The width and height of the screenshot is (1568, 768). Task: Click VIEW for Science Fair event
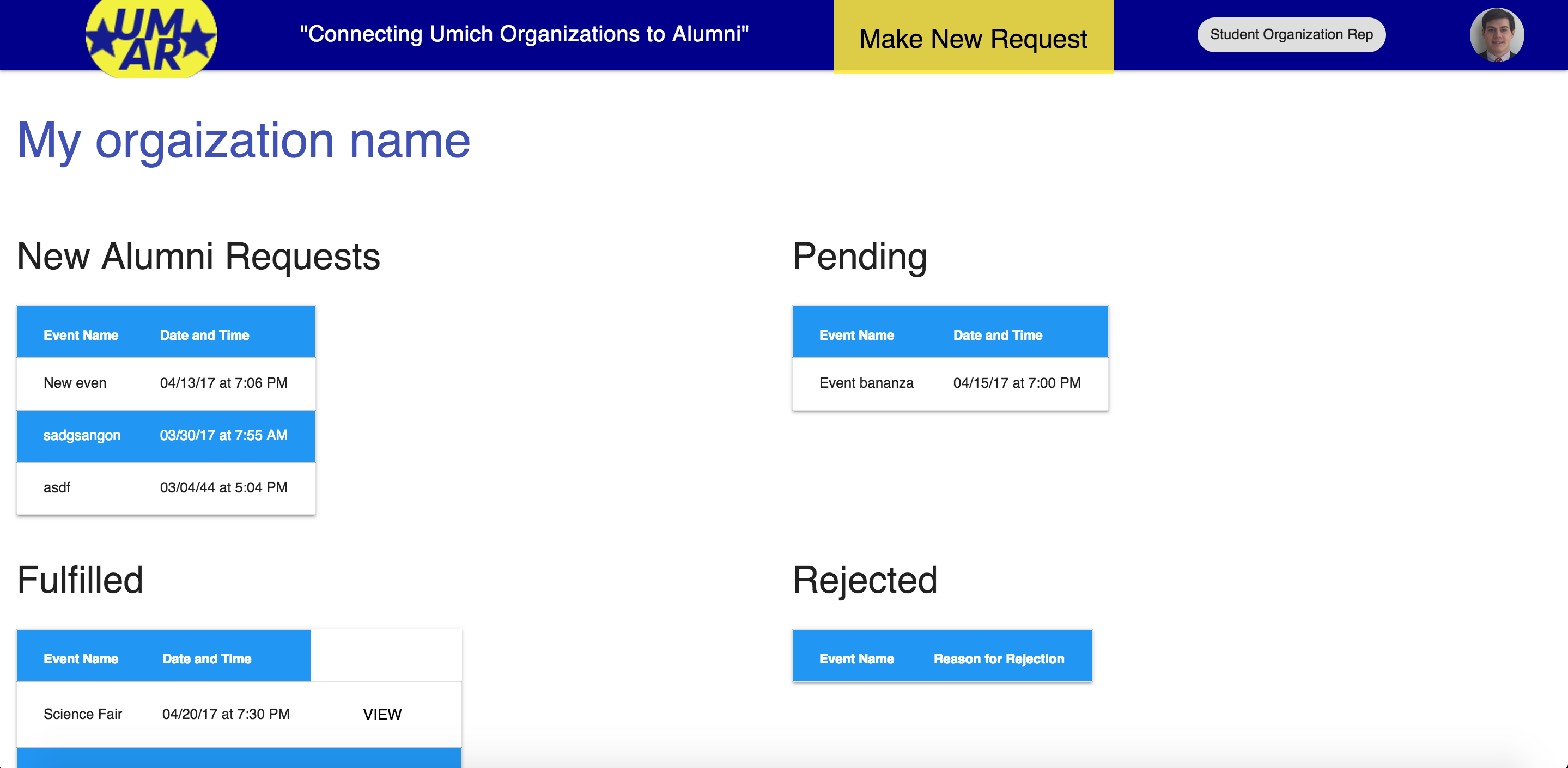382,715
